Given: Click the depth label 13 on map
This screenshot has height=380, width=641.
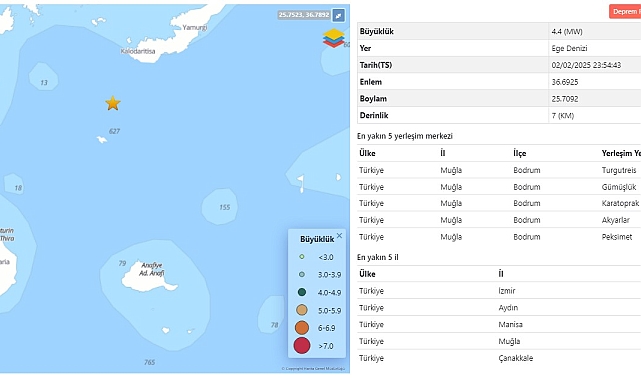Looking at the screenshot, I should tap(44, 83).
